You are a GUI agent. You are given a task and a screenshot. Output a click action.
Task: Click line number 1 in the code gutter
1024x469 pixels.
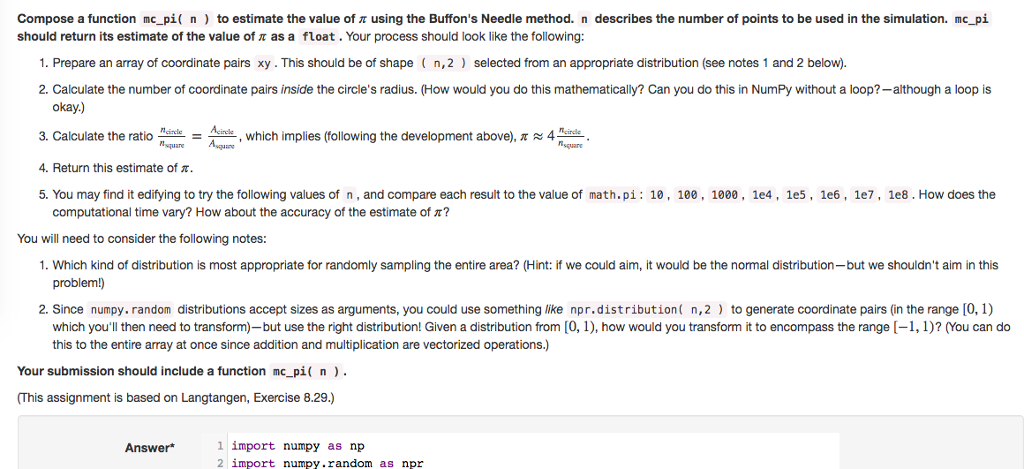point(221,446)
